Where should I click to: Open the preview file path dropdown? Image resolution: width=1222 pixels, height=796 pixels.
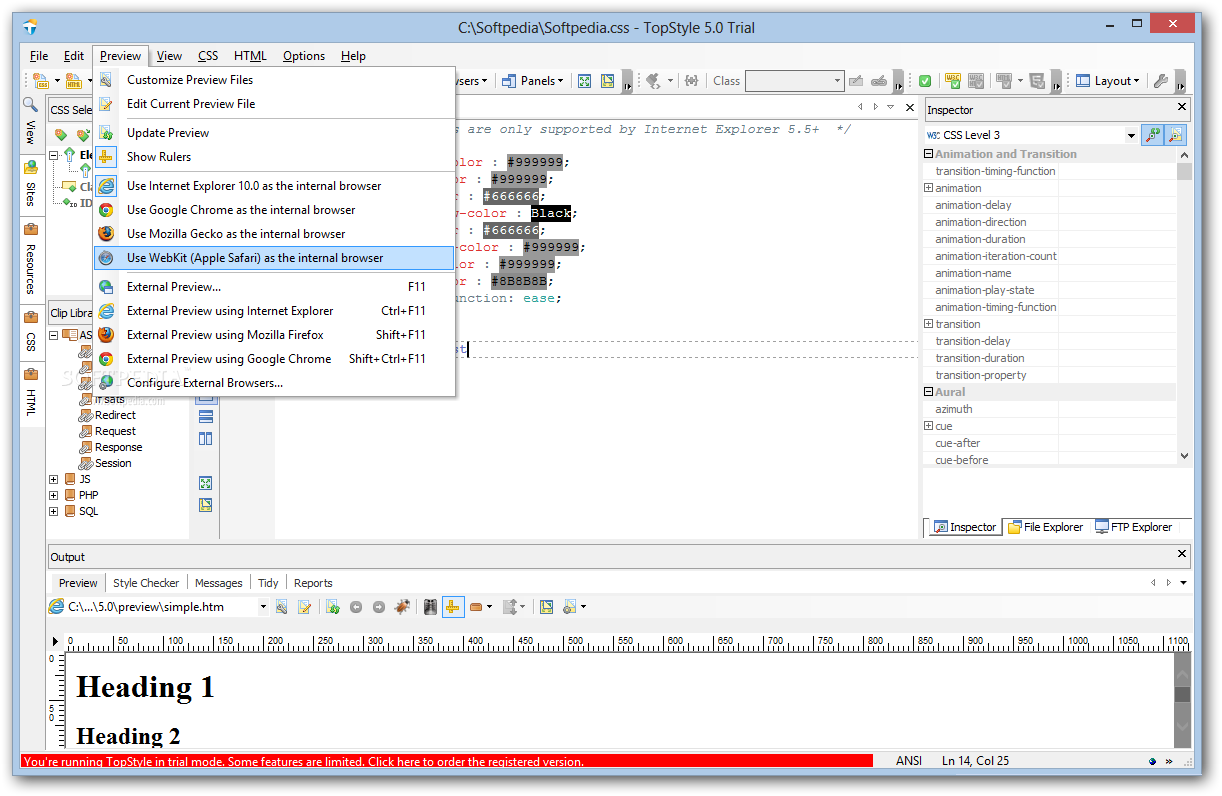pyautogui.click(x=264, y=607)
